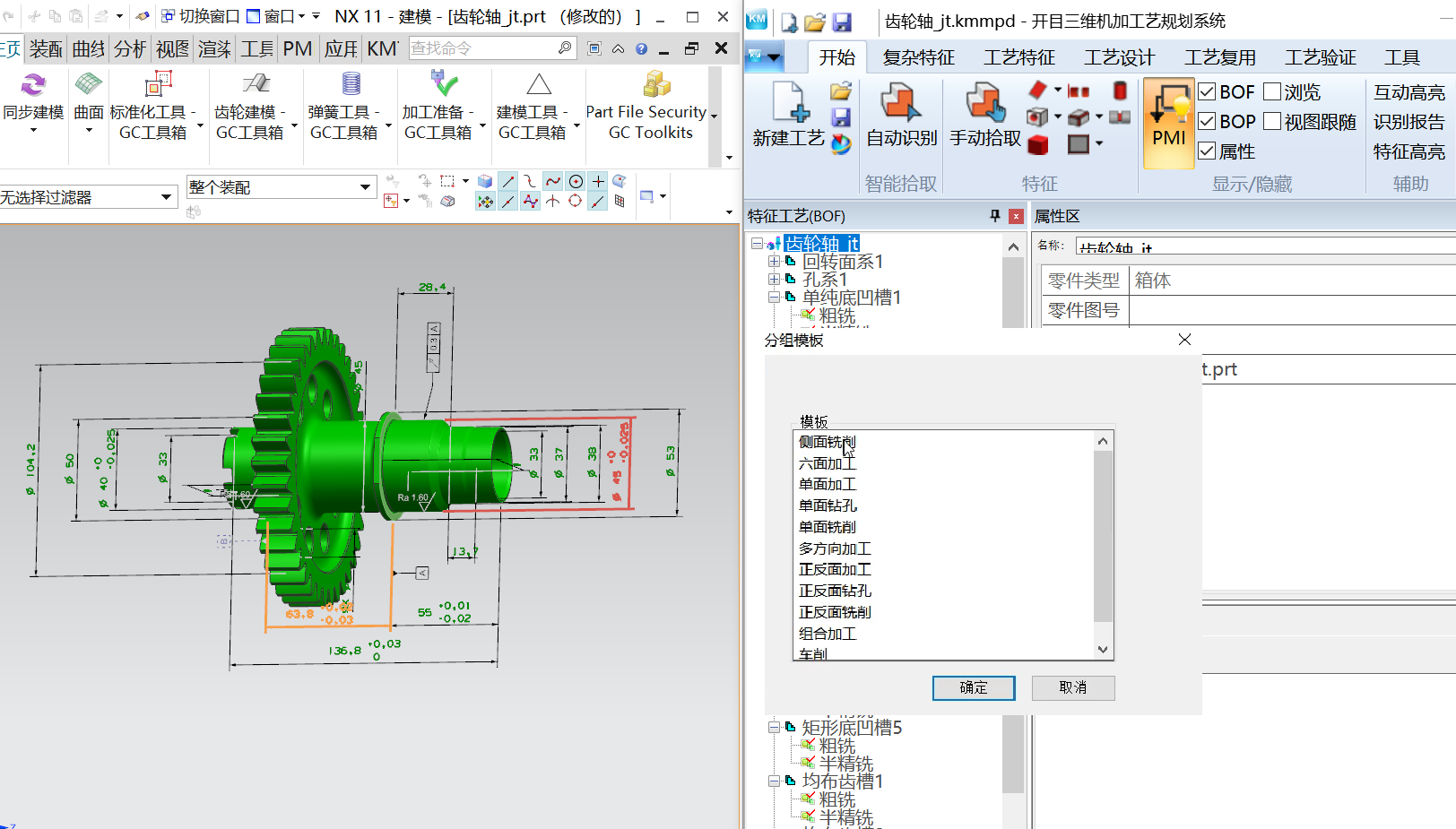Expand the 回转面系1 tree node
The image size is (1456, 829).
point(774,262)
